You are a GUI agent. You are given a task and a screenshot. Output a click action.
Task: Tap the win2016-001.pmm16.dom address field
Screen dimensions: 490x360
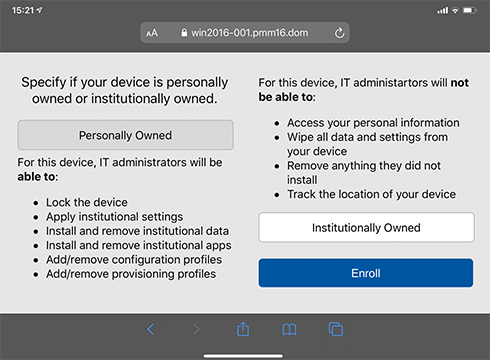(x=245, y=33)
